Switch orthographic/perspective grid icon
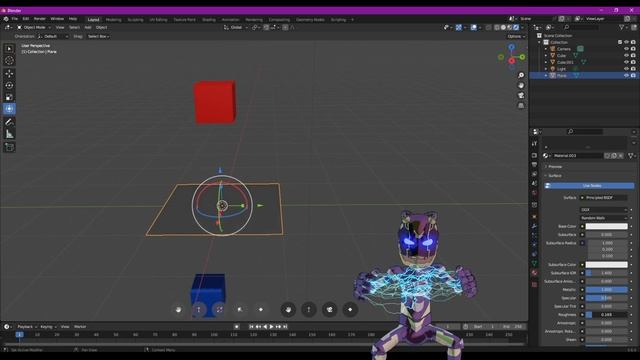 [x=521, y=106]
